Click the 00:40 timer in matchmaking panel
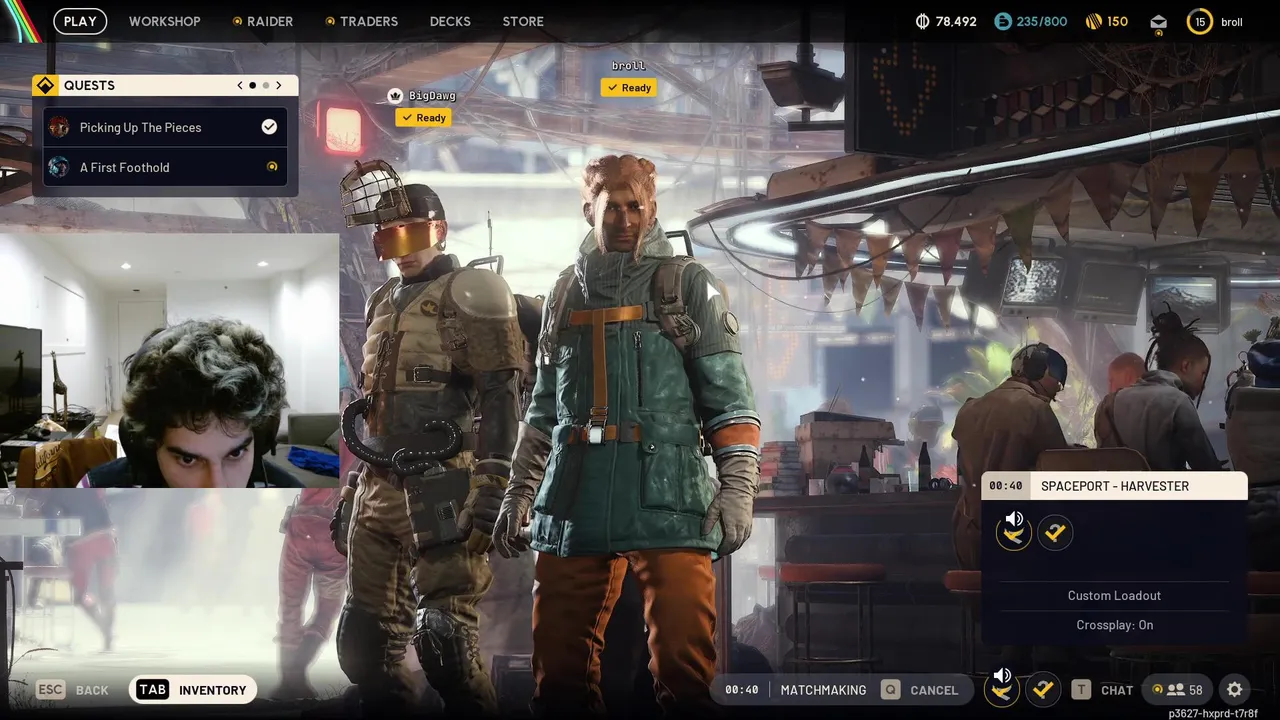Image resolution: width=1280 pixels, height=720 pixels. [1005, 486]
